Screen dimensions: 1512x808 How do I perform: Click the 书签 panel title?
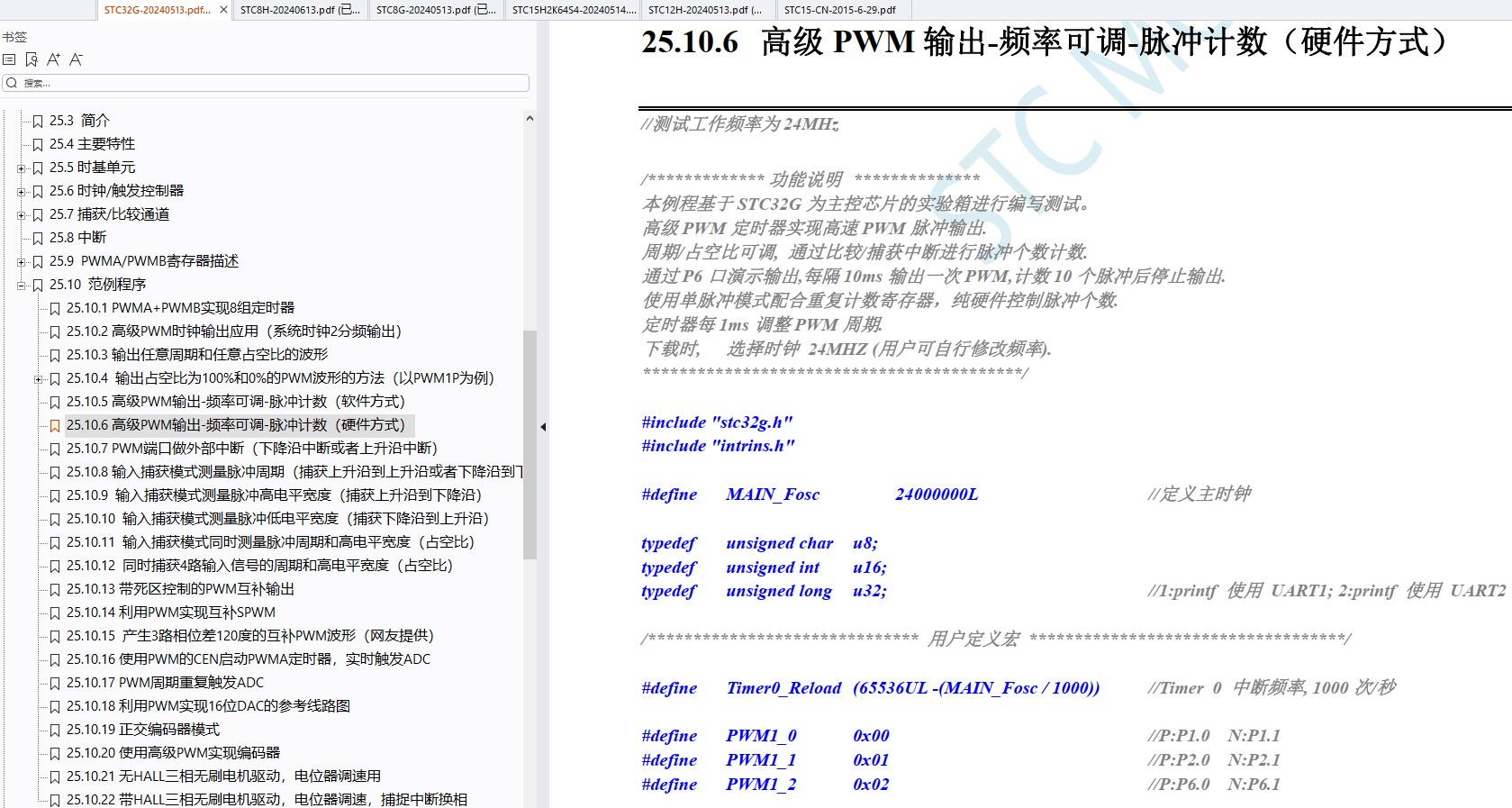(14, 37)
